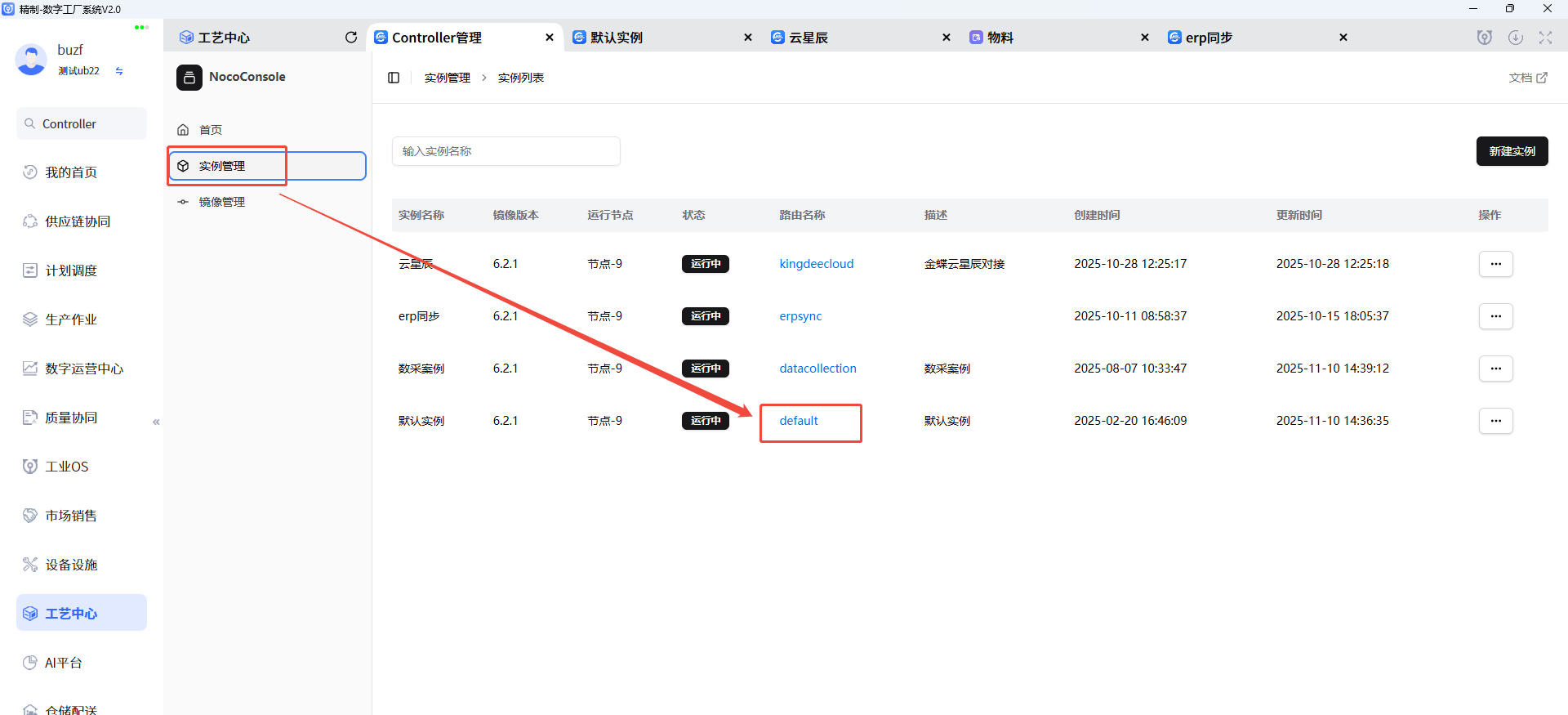Open the 文档 external link
Image resolution: width=1568 pixels, height=715 pixels.
(1528, 78)
